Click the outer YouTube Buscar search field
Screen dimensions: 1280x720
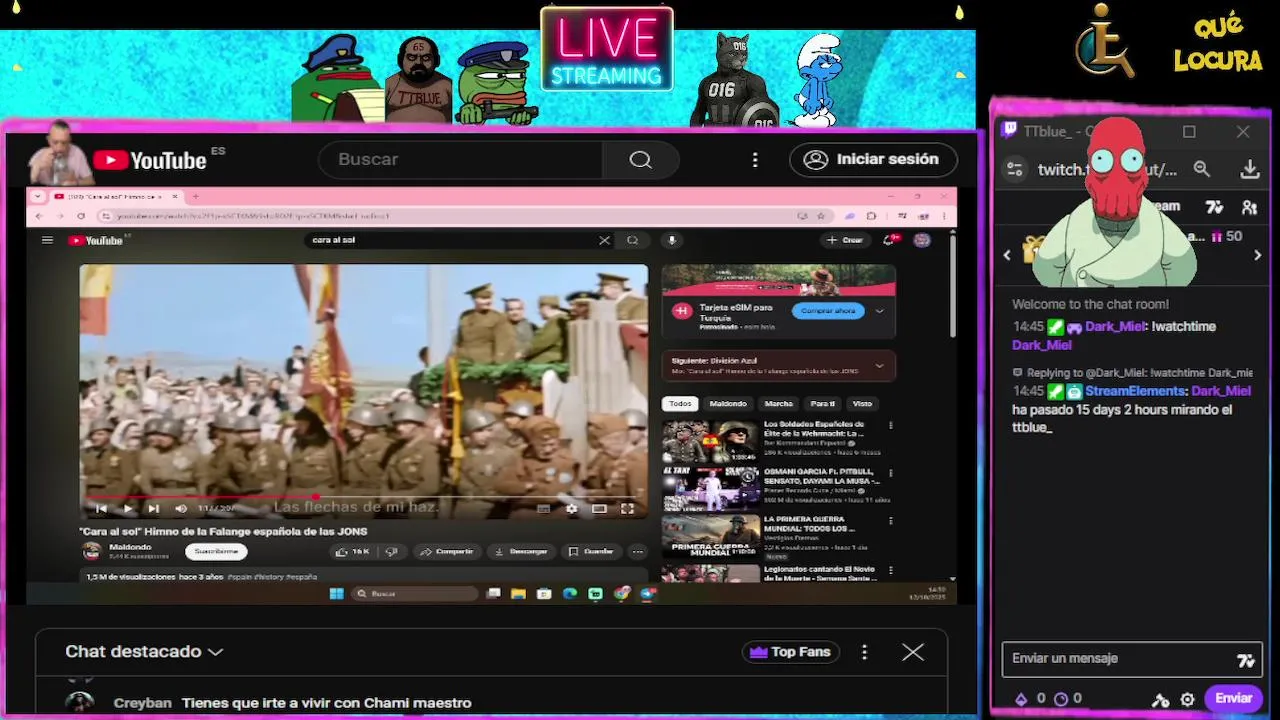(460, 160)
